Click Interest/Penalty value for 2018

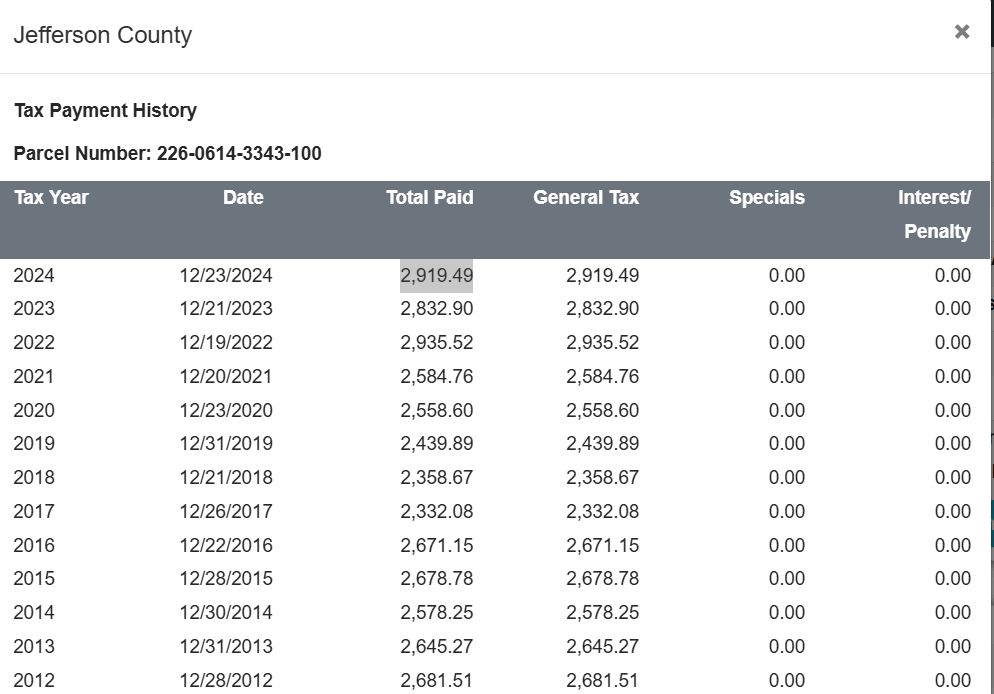point(952,478)
